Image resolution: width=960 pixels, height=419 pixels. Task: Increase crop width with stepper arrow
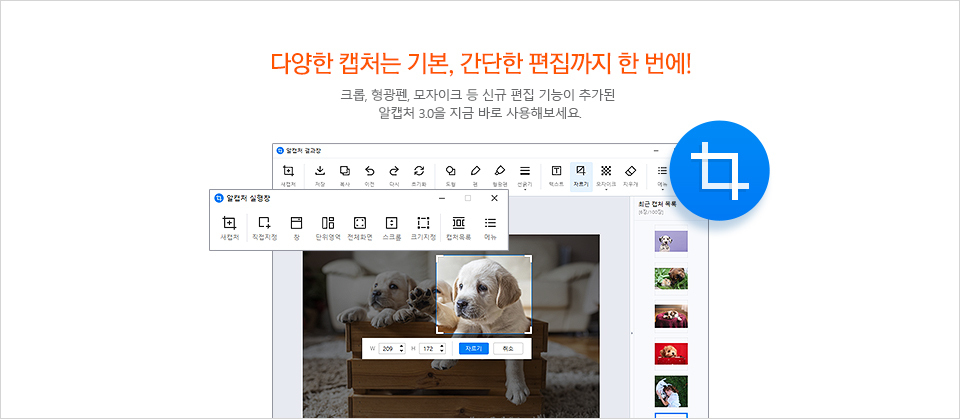click(401, 345)
